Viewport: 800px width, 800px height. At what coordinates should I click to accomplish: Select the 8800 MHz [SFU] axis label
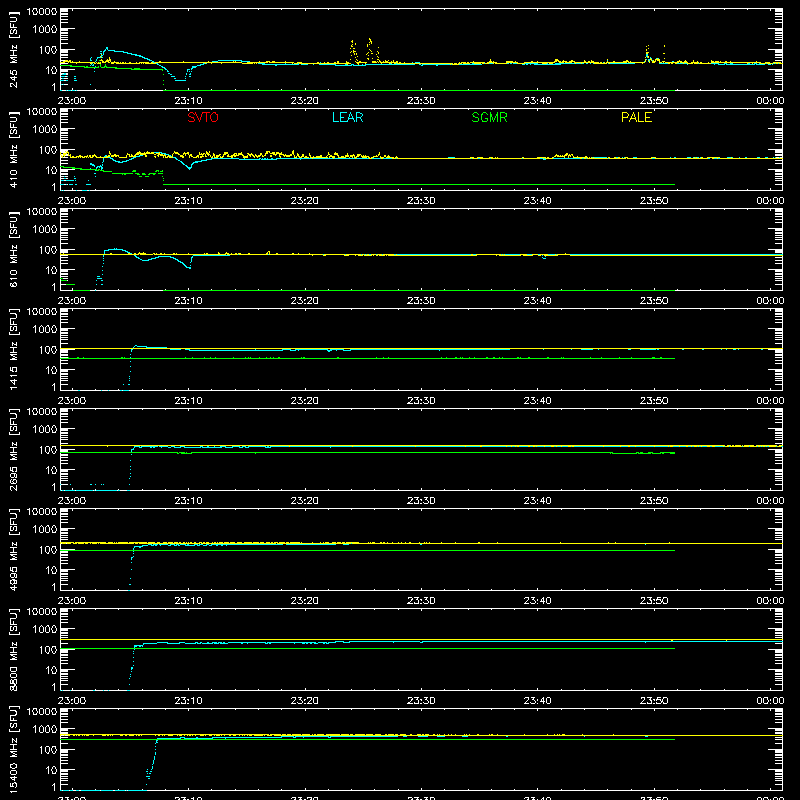click(14, 649)
